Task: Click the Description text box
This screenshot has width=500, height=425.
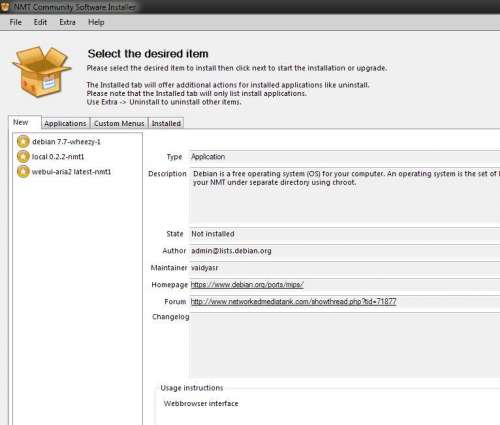Action: pos(345,195)
